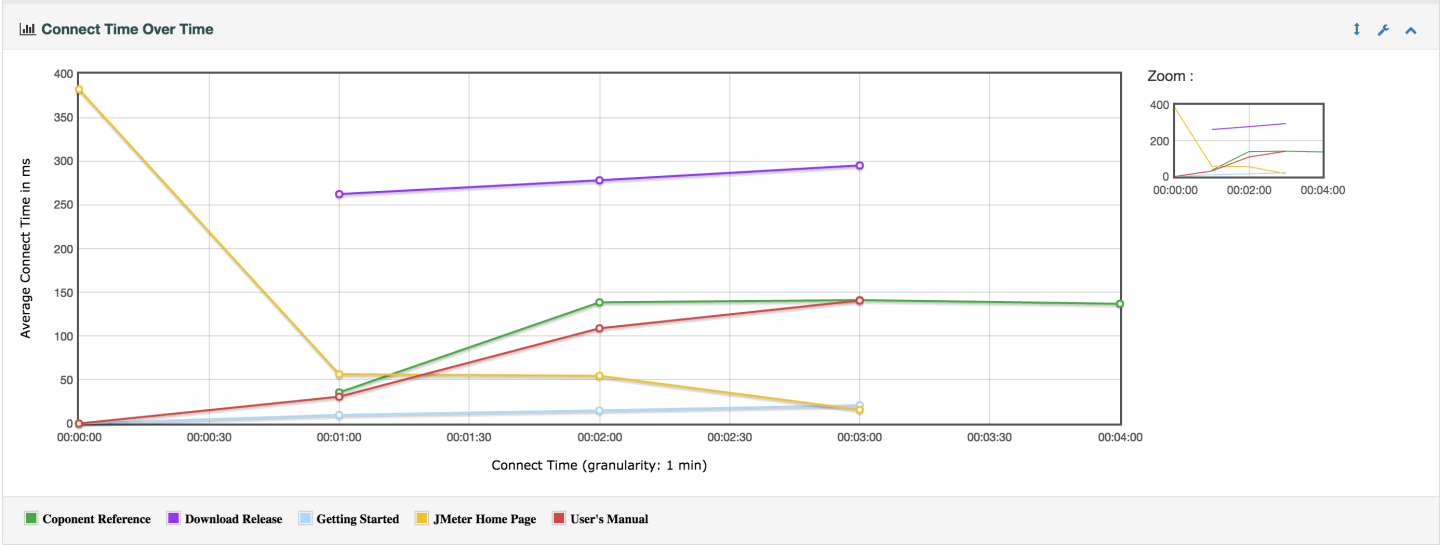
Task: Toggle the User's Manual series label
Action: (x=610, y=519)
